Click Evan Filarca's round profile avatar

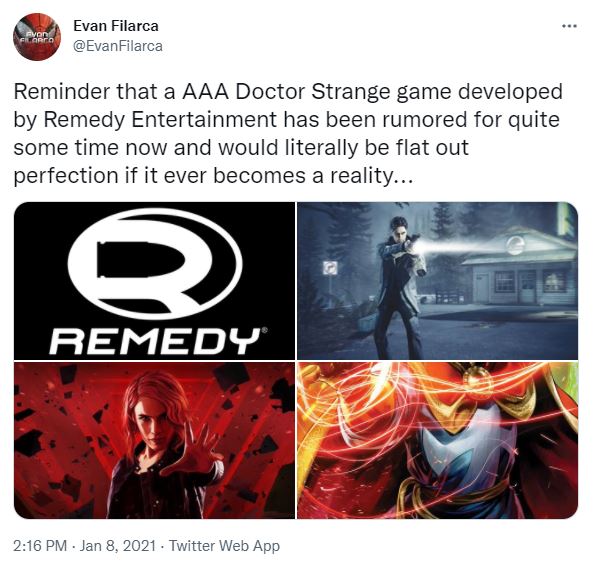tap(37, 37)
